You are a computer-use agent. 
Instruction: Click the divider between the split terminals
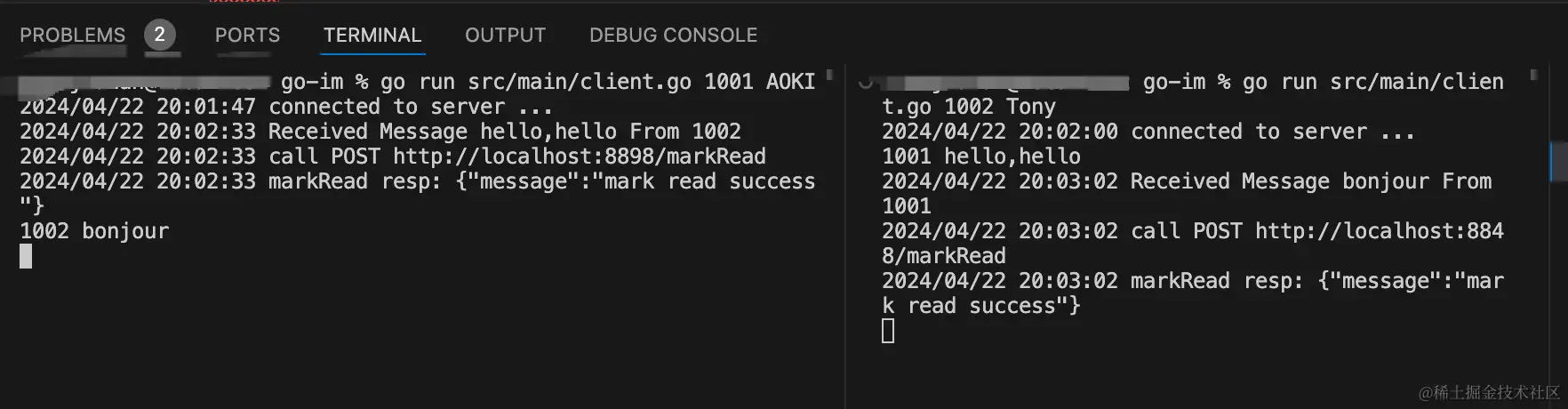point(844,231)
